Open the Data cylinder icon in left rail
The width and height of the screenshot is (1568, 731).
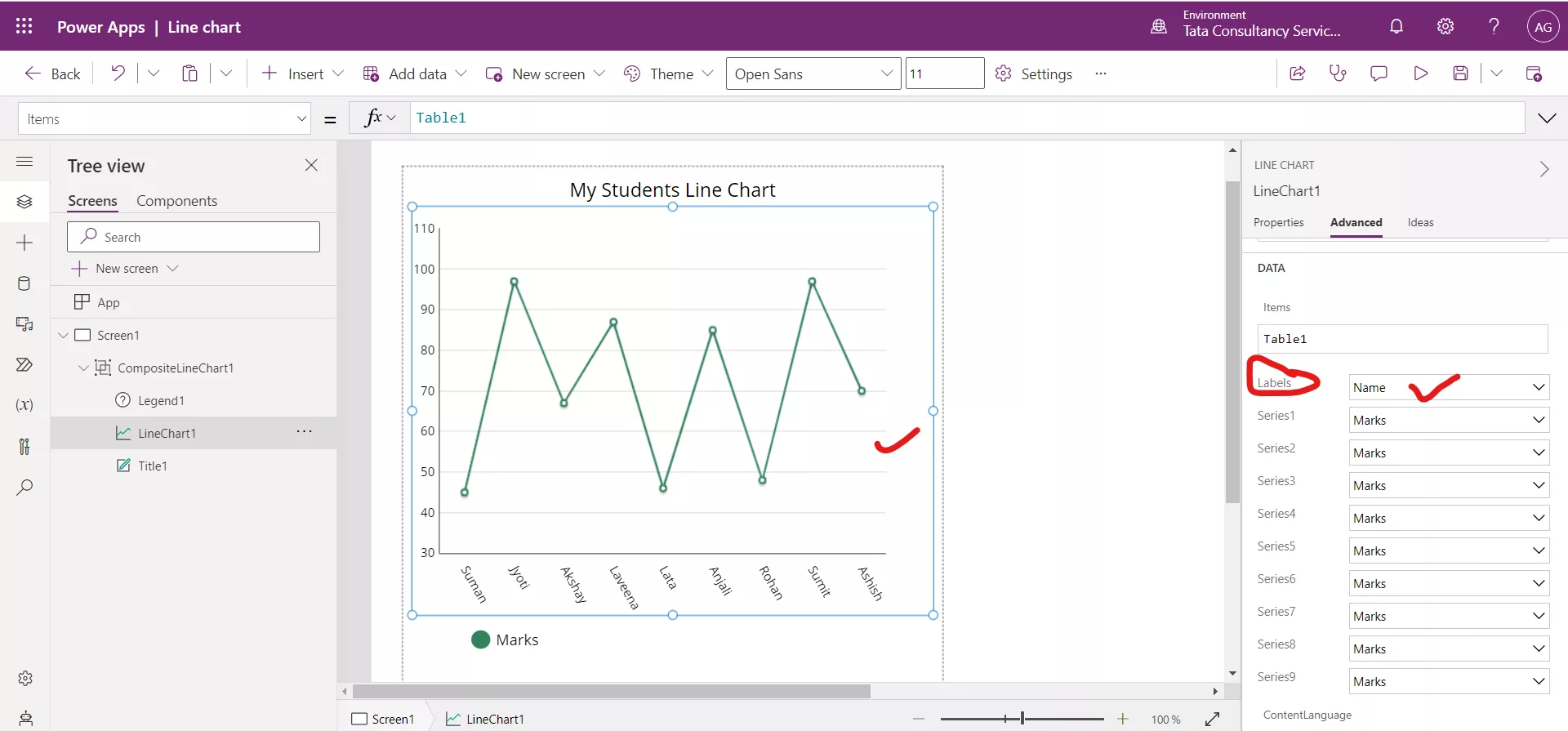tap(24, 283)
